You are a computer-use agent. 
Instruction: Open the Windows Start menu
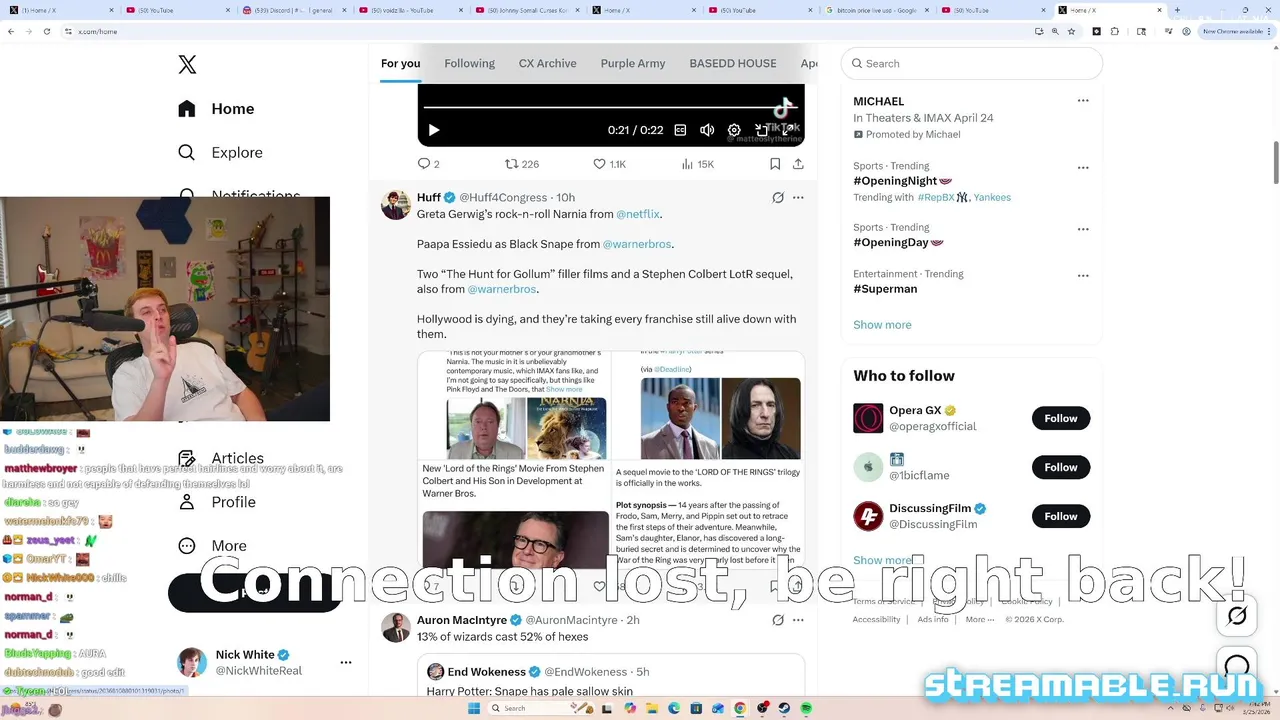474,708
